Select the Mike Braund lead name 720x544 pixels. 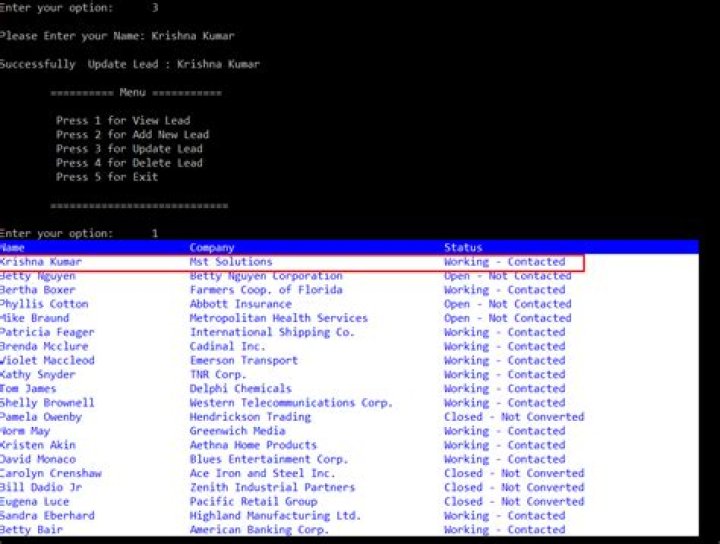click(x=34, y=318)
